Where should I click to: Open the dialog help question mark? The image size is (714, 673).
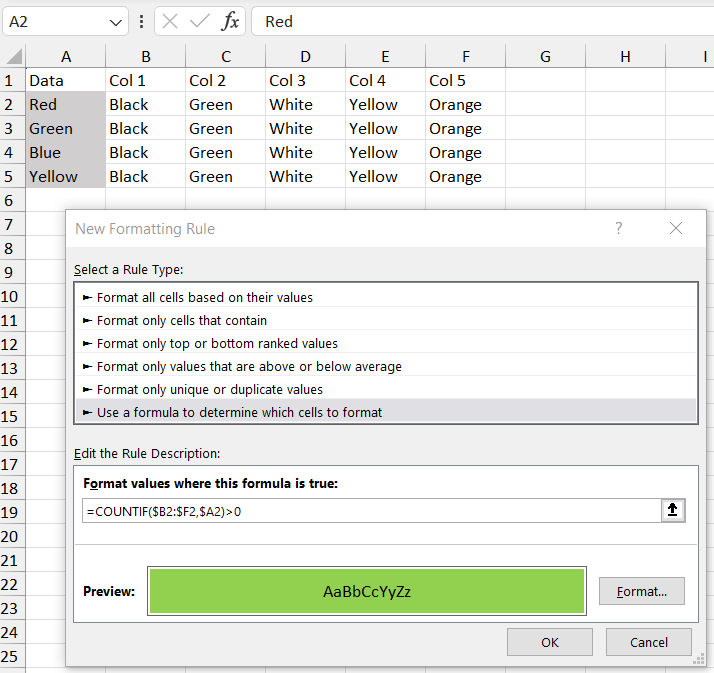(x=618, y=228)
